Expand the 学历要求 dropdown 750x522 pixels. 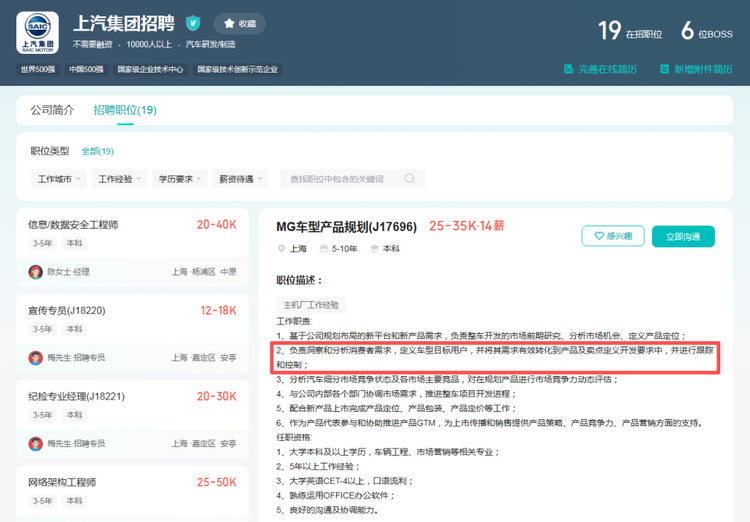pyautogui.click(x=179, y=179)
